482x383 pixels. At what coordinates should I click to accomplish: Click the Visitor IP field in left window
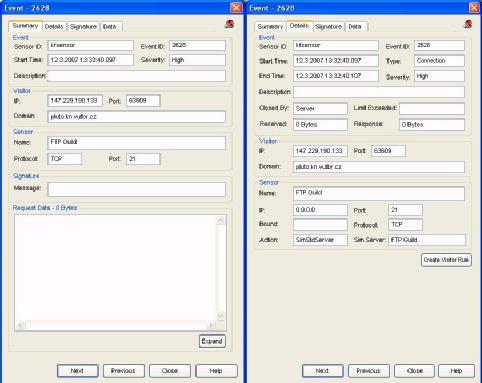[75, 101]
